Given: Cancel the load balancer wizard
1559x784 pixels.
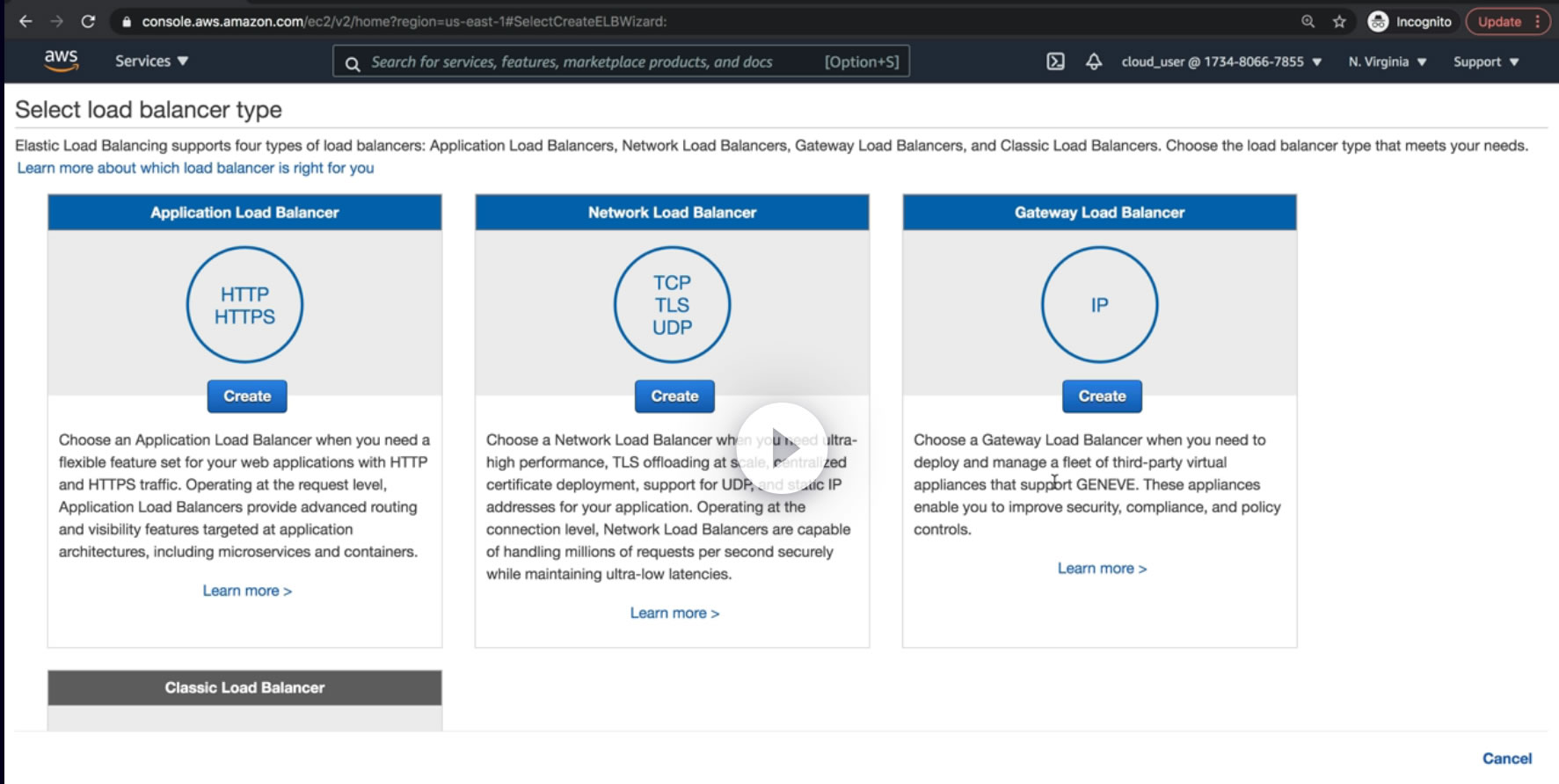Looking at the screenshot, I should tap(1506, 759).
